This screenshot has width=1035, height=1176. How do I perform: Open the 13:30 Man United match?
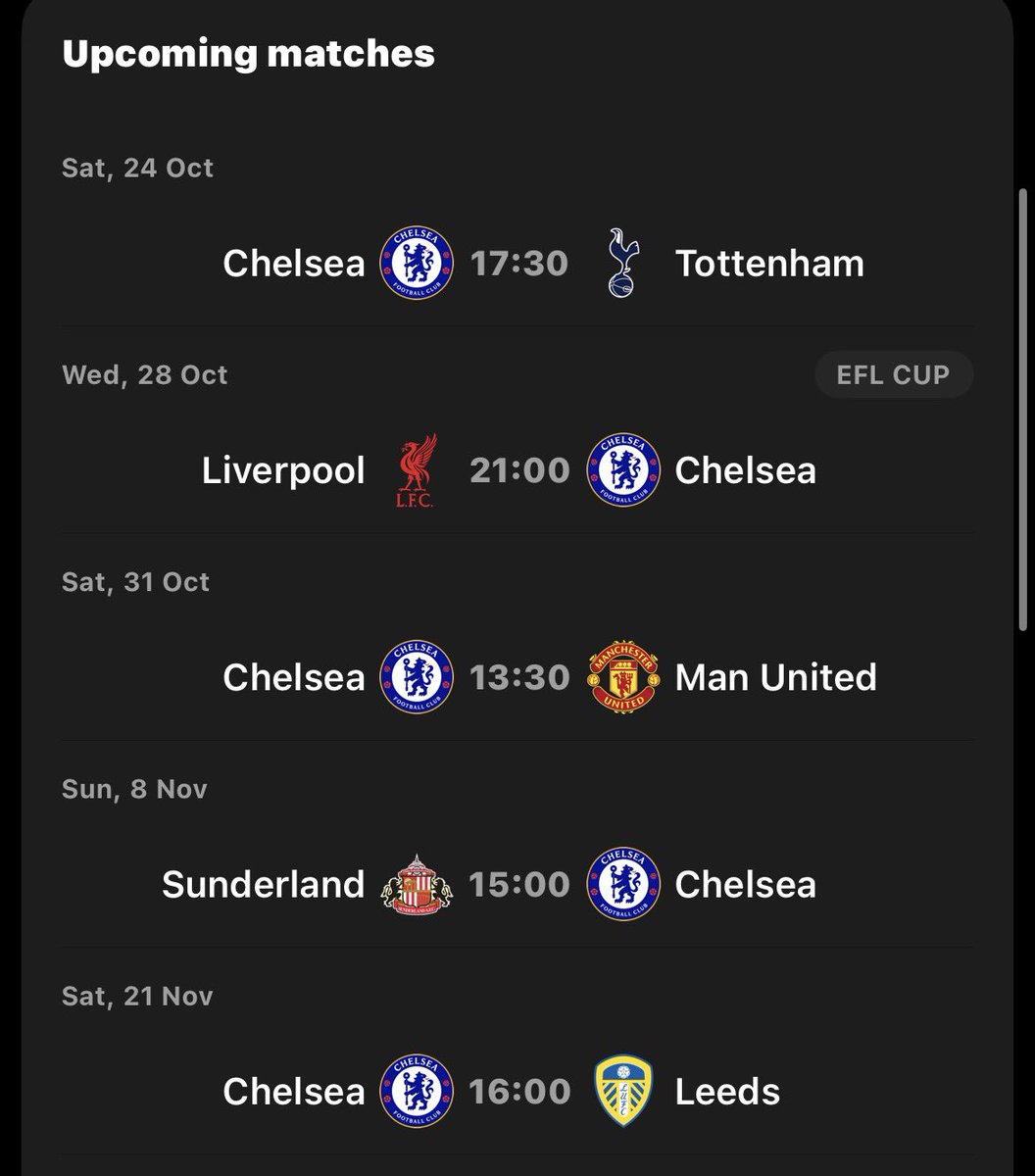click(518, 677)
